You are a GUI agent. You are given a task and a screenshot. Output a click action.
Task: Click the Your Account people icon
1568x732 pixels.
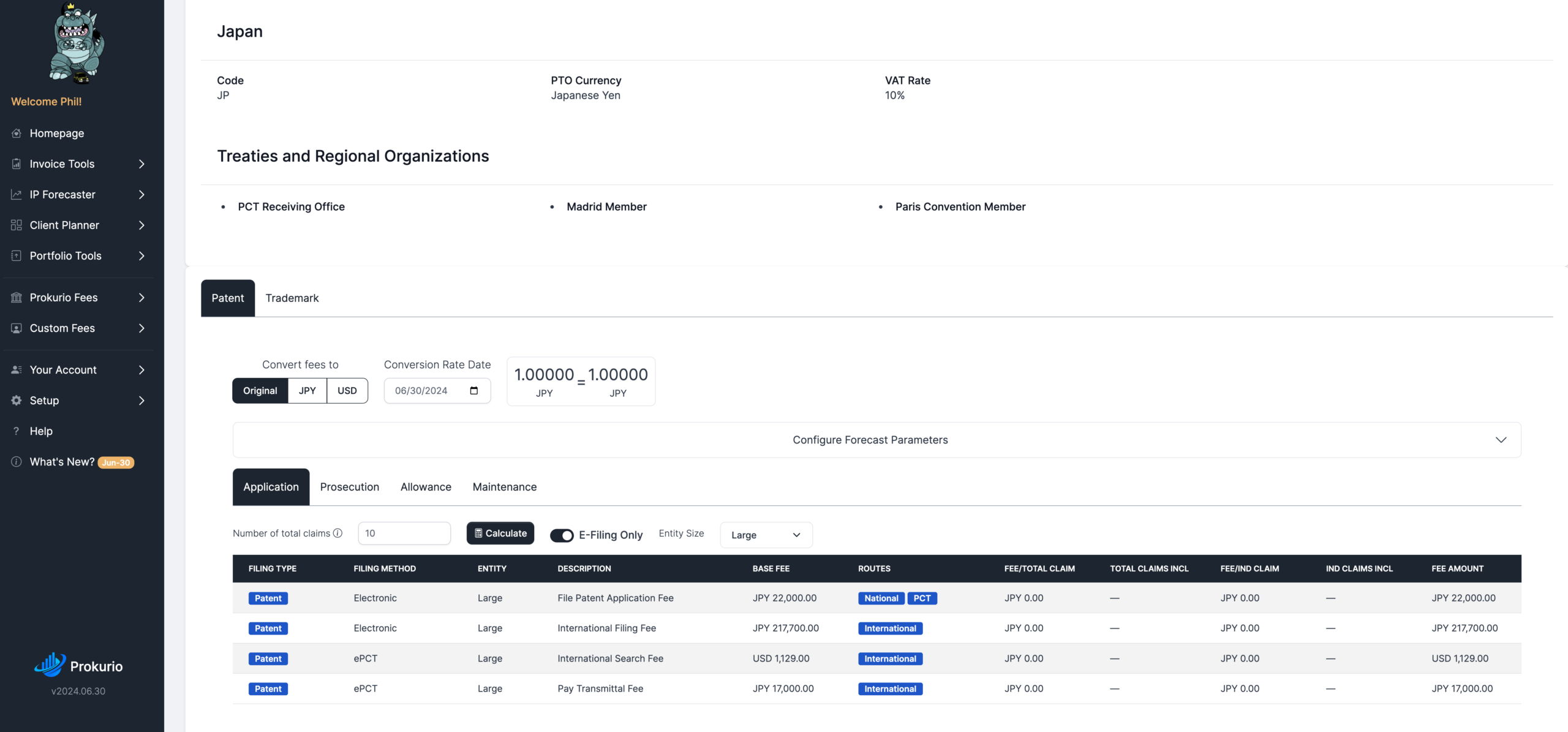click(17, 369)
